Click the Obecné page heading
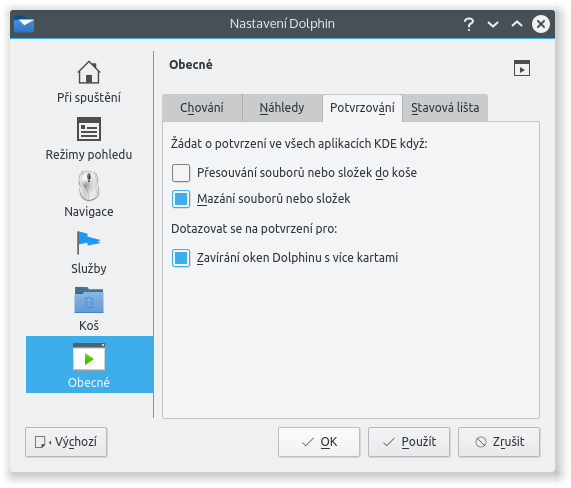The height and width of the screenshot is (488, 571). coord(191,64)
